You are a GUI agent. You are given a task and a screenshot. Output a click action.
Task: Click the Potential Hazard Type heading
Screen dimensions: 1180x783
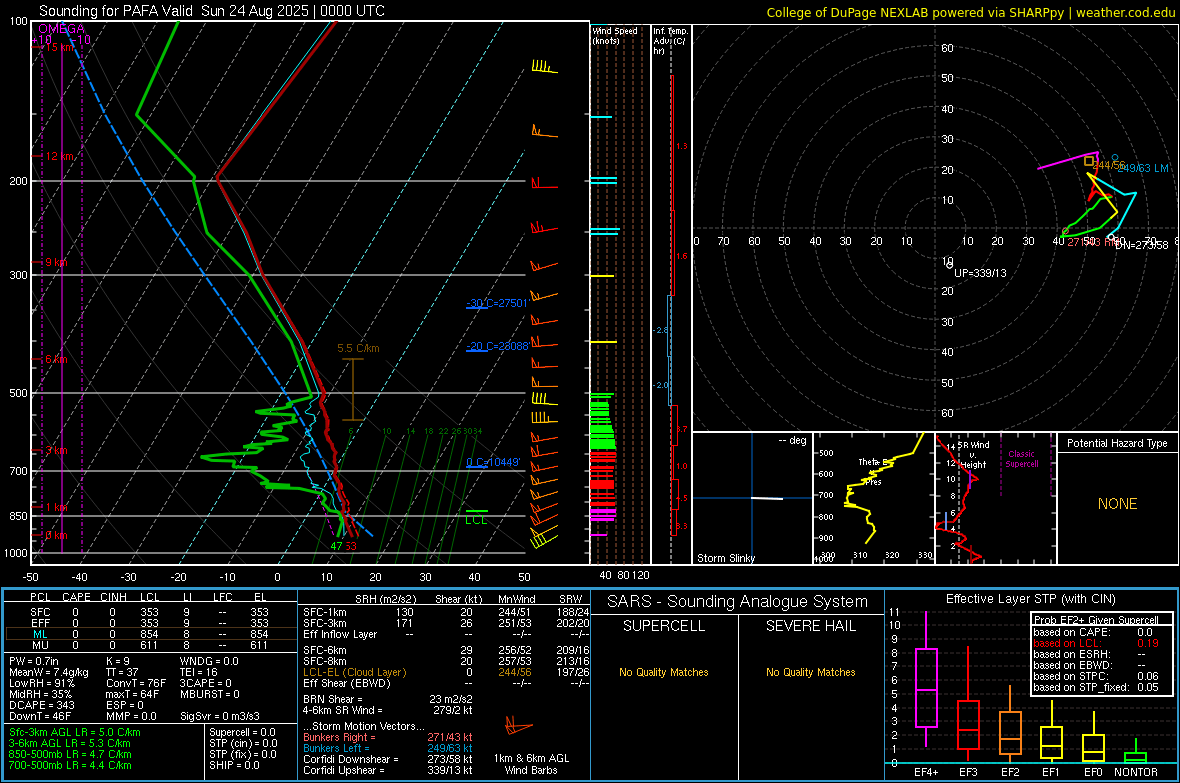point(1117,443)
